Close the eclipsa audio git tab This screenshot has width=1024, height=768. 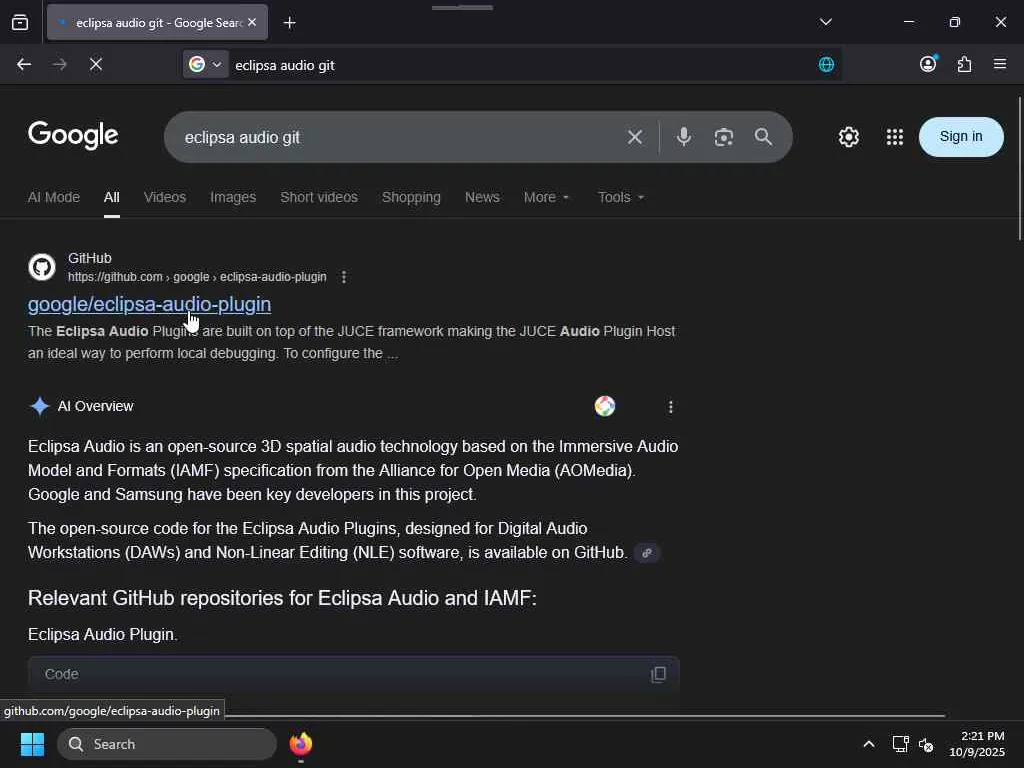tap(252, 22)
